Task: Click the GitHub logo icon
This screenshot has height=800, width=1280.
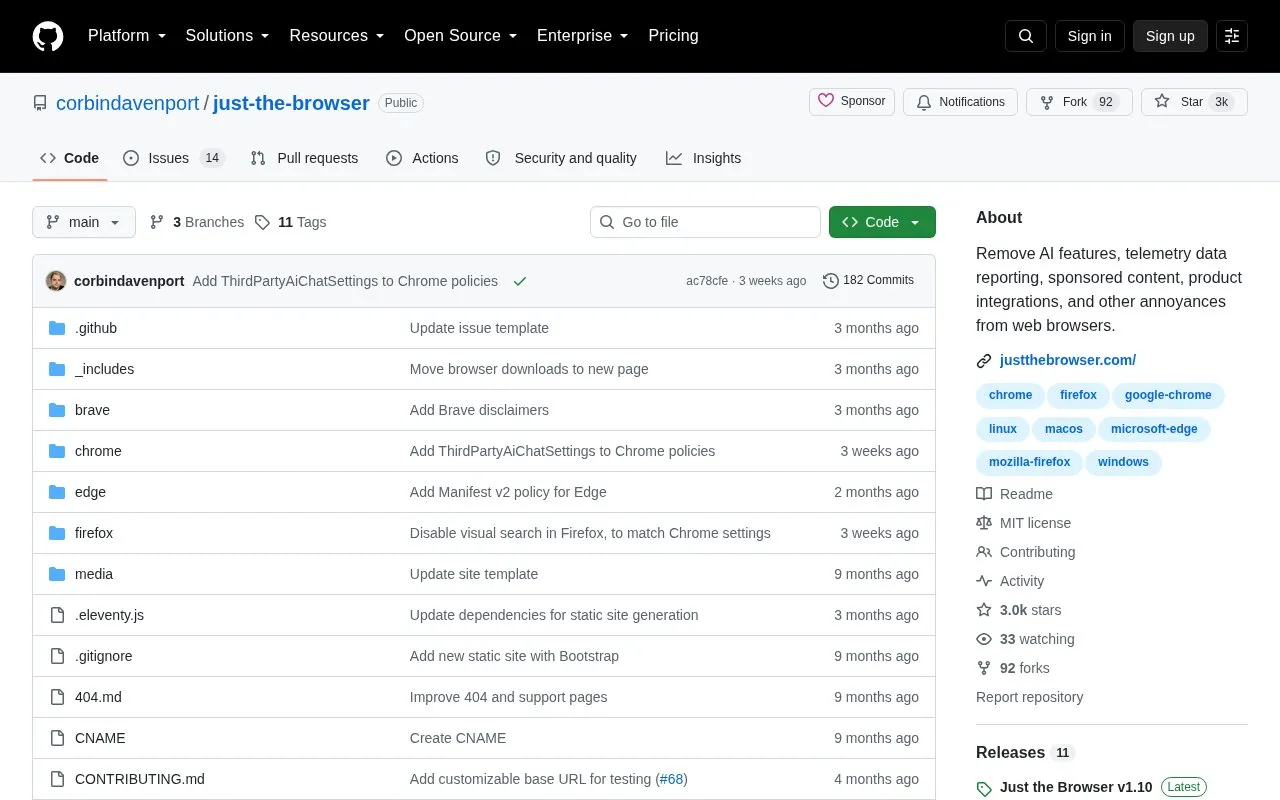Action: coord(48,36)
